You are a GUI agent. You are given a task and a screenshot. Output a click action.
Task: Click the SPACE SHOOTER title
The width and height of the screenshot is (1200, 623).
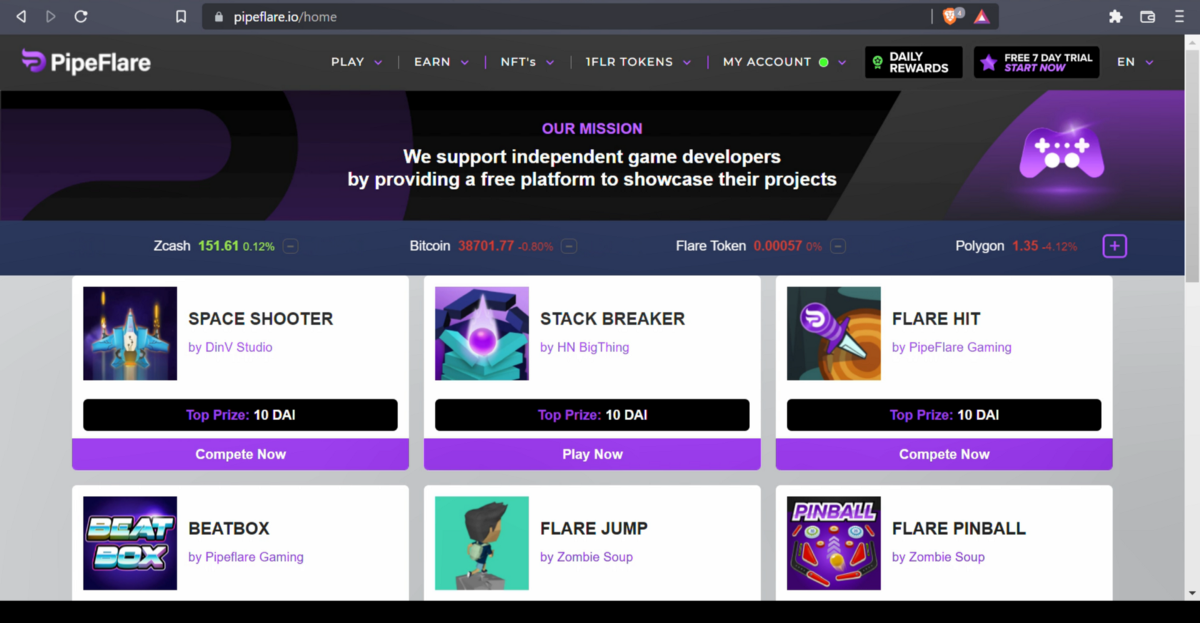coord(261,319)
